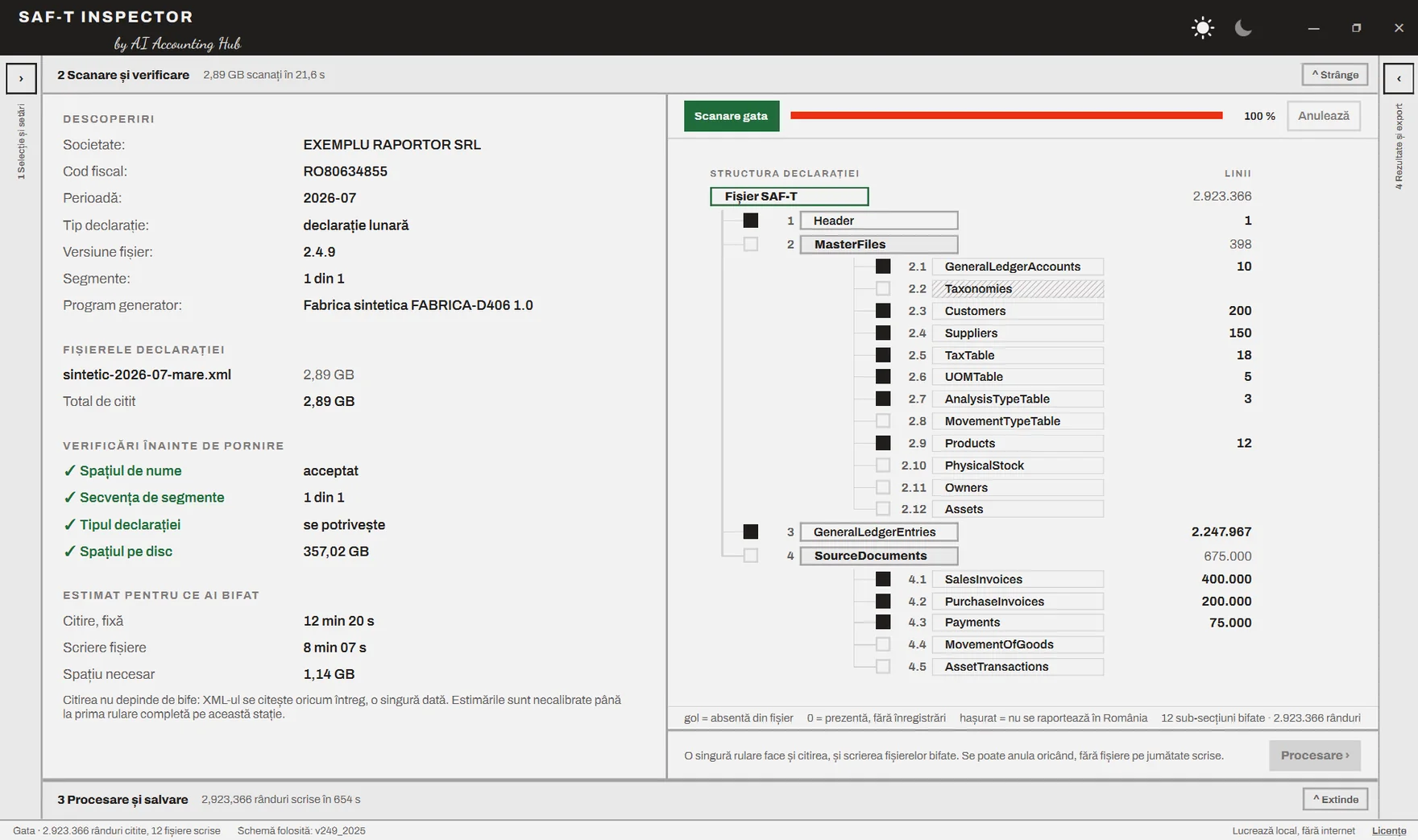Uncheck the Customers checkbox

point(883,311)
